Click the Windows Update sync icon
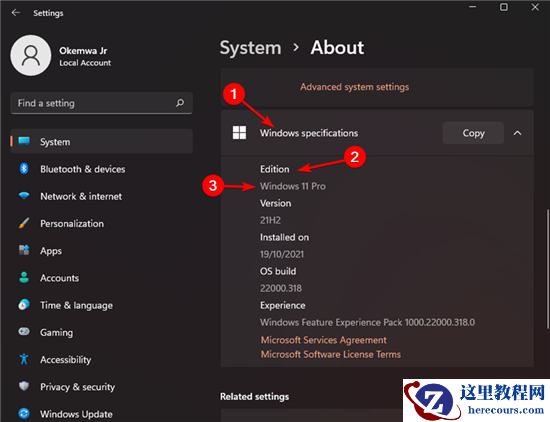Screen dimensions: 550x422 [x=24, y=414]
